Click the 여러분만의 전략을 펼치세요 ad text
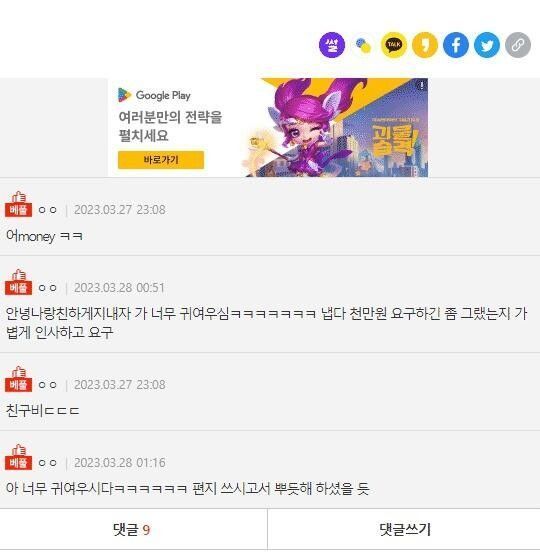This screenshot has height=553, width=540. [170, 126]
